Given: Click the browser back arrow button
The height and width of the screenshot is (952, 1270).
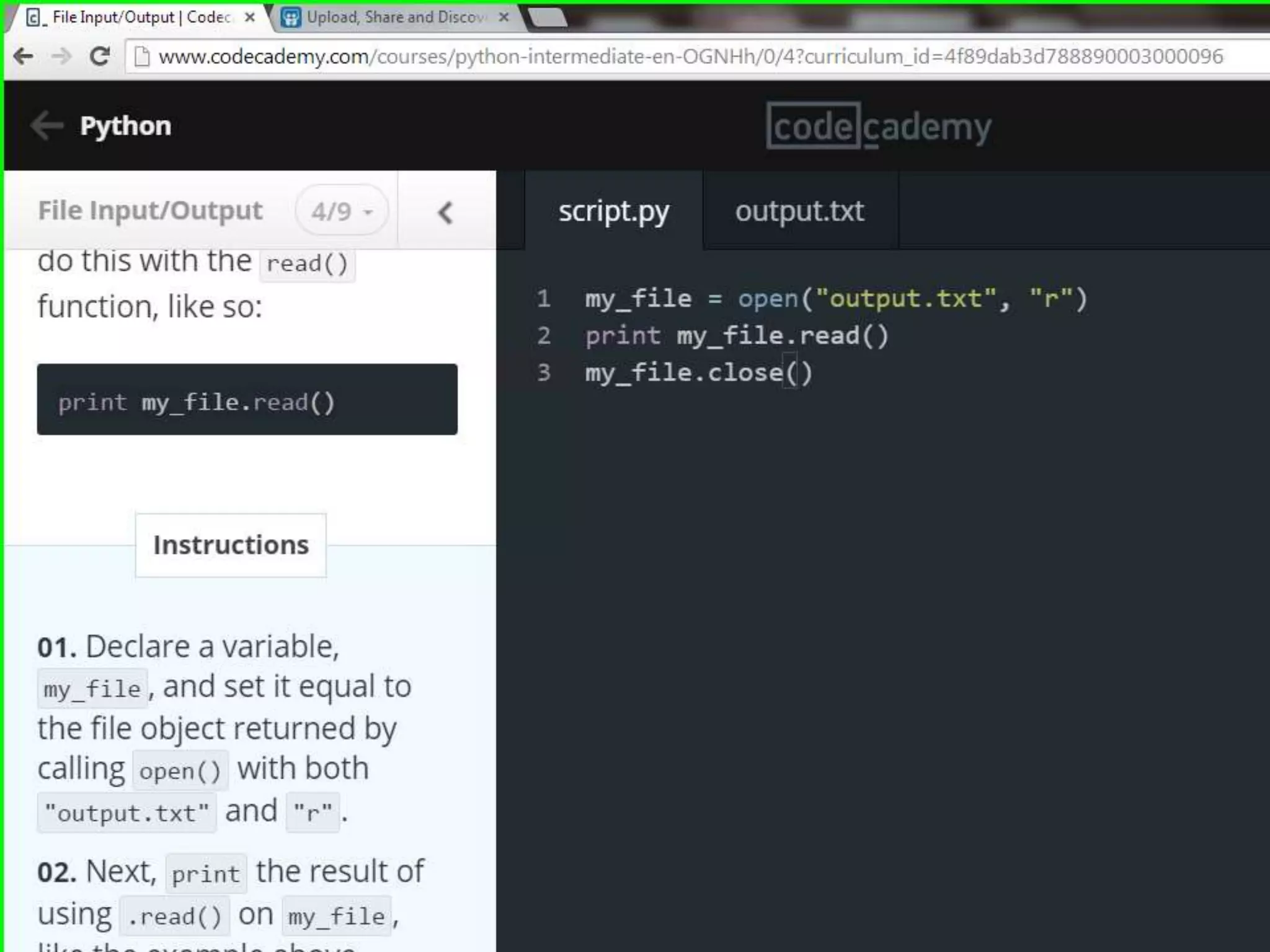Looking at the screenshot, I should point(24,56).
